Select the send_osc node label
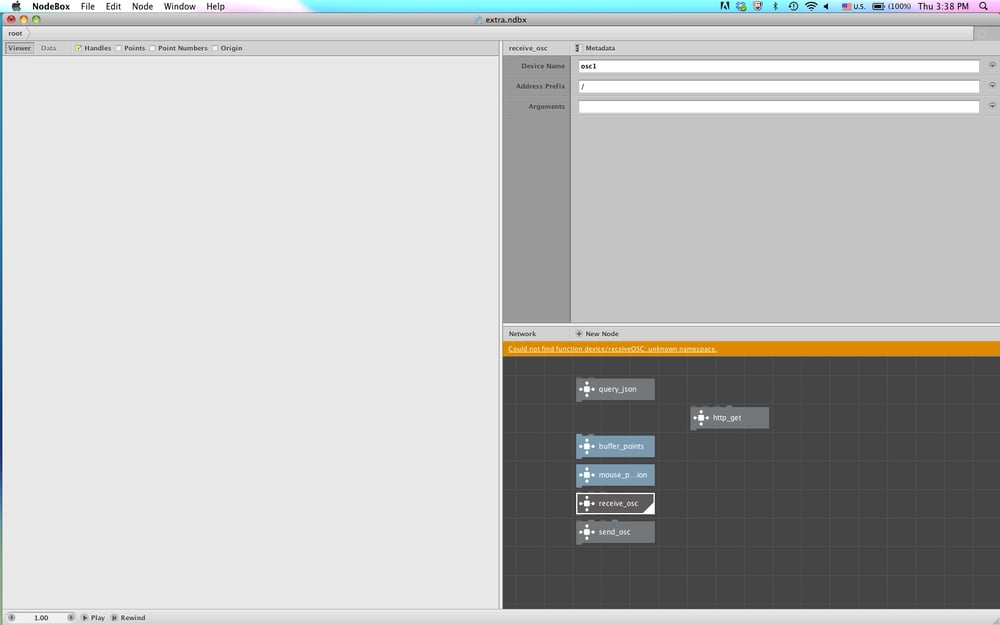This screenshot has width=1000, height=625. point(614,532)
